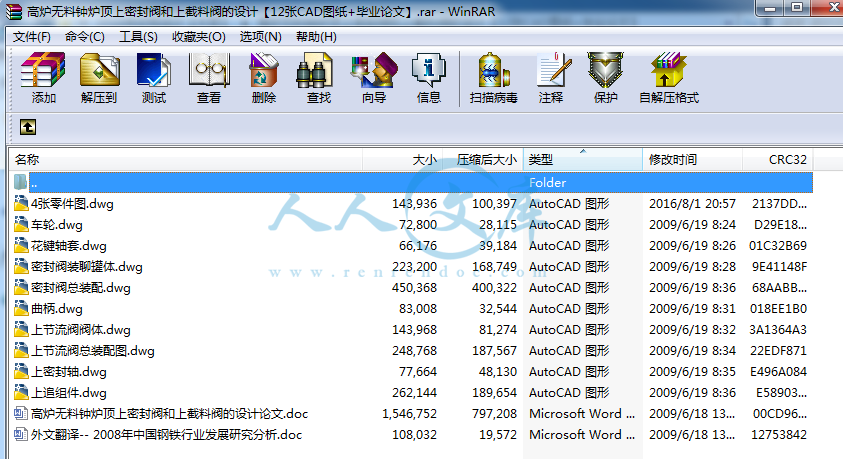Image resolution: width=843 pixels, height=459 pixels.
Task: Click the Protect (保护) shield icon
Action: pos(605,70)
